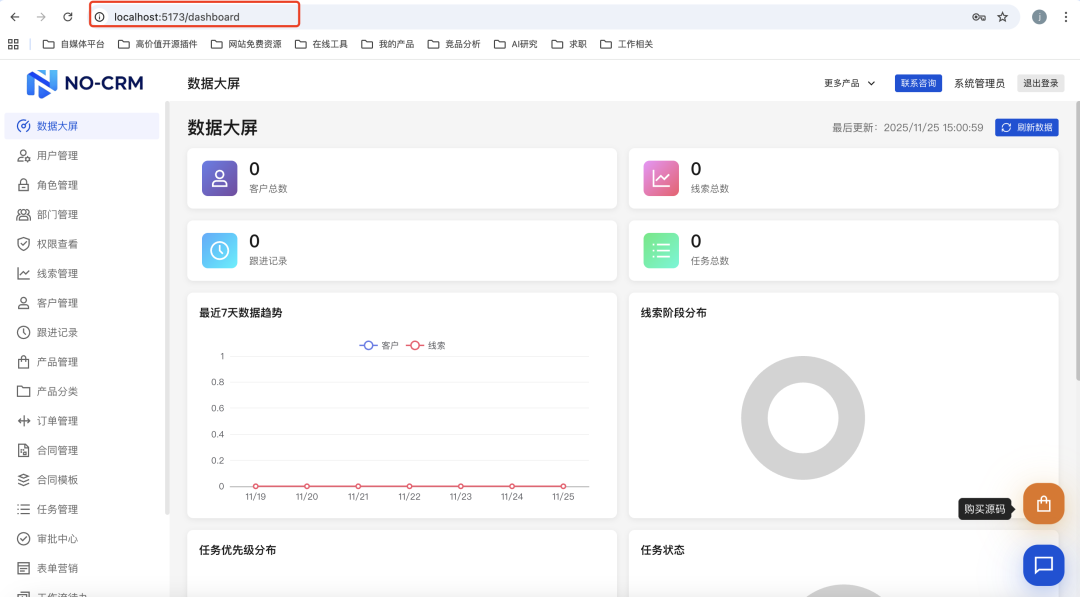Click the 系统管理员 user label
This screenshot has width=1080, height=597.
(979, 83)
